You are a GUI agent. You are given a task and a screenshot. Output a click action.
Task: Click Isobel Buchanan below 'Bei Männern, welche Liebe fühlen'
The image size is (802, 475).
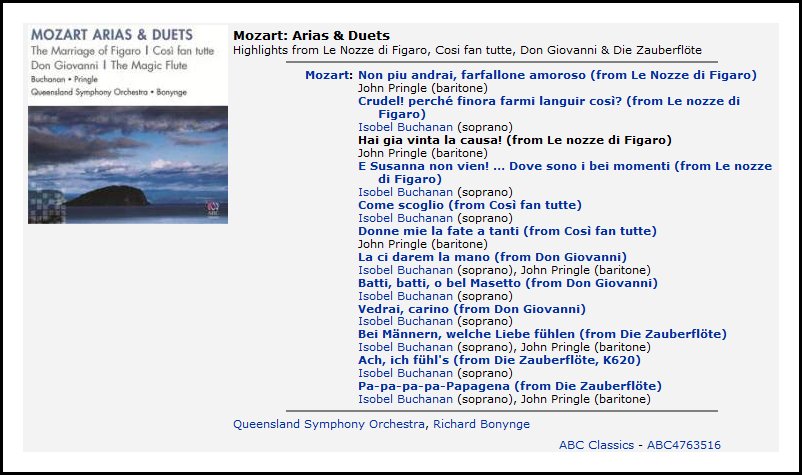(405, 347)
